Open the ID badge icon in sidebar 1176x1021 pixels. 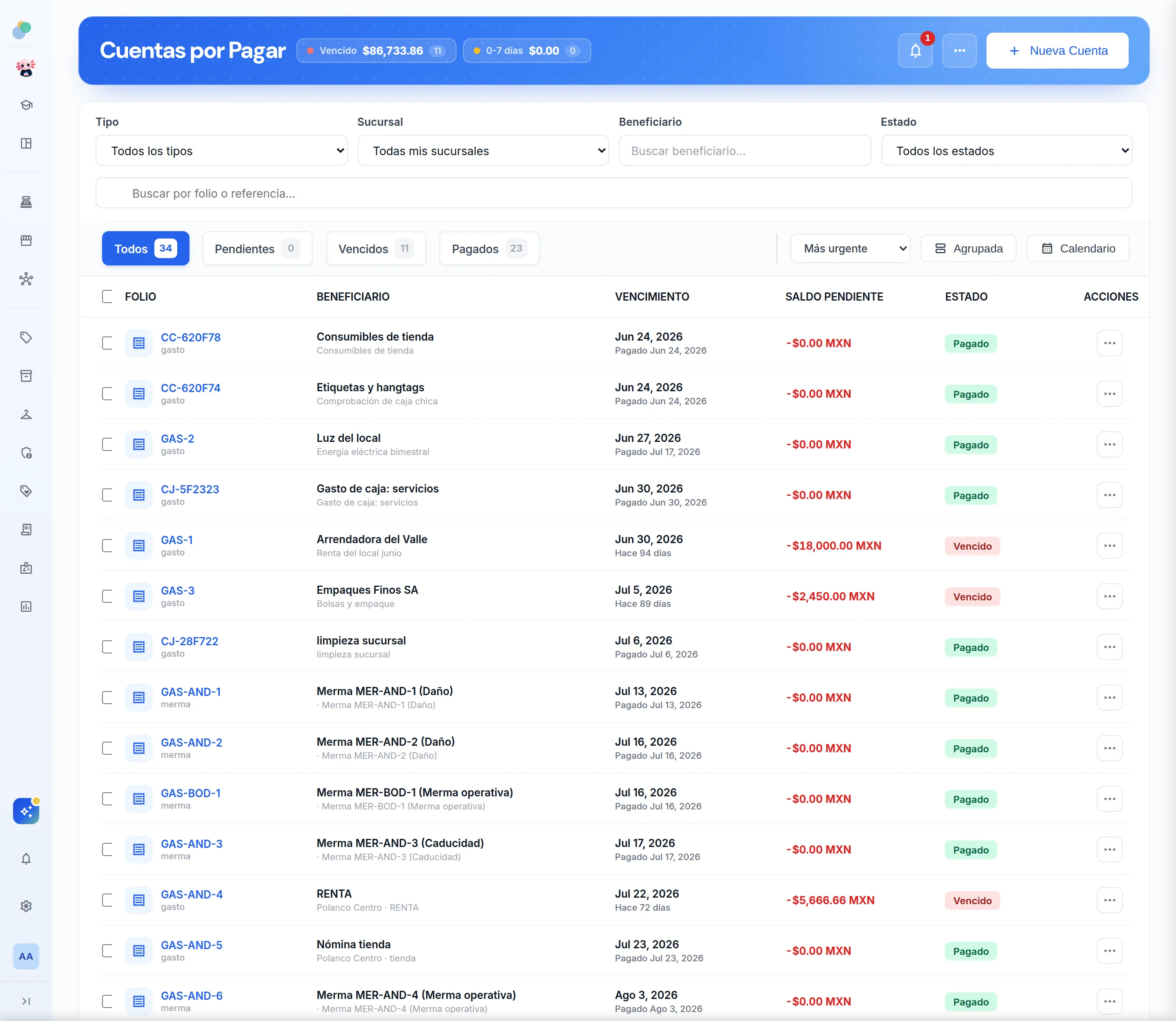26,568
